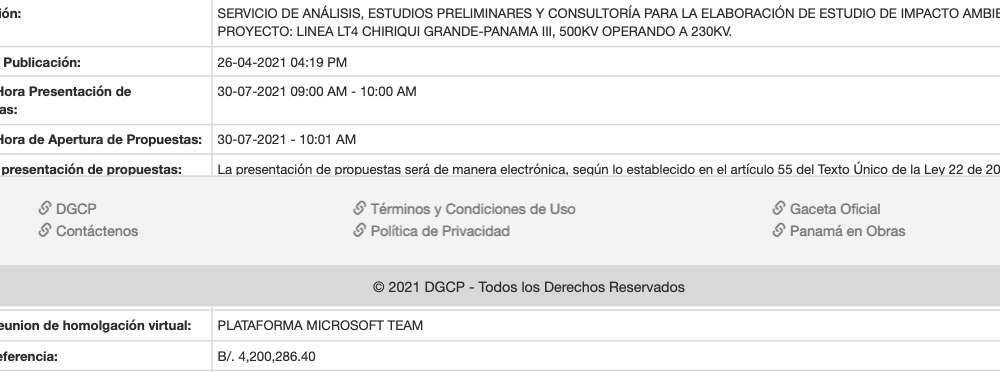The height and width of the screenshot is (372, 1000).
Task: Click the 30-07-2021 - 10:01 AM opening time
Action: (286, 139)
